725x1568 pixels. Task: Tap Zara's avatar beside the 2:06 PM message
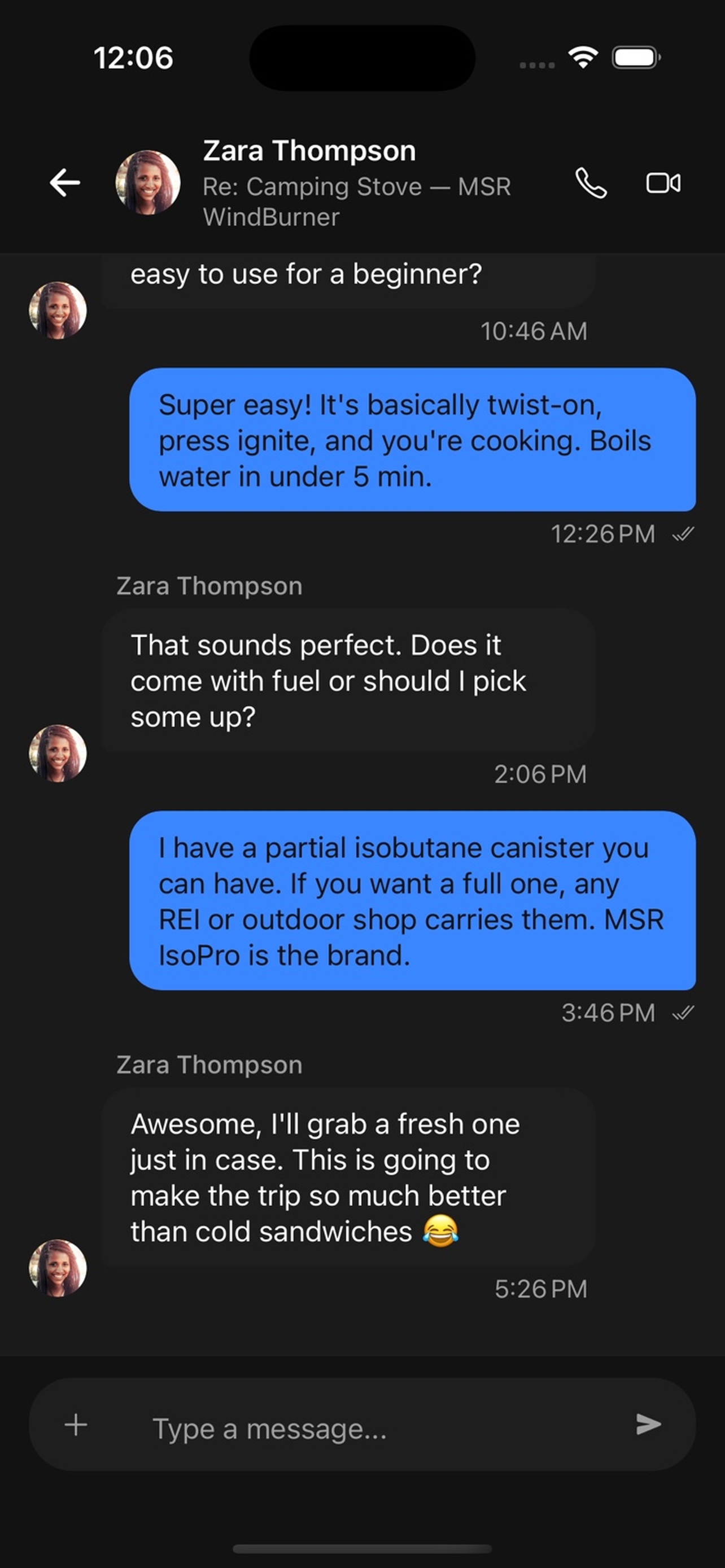coord(58,753)
